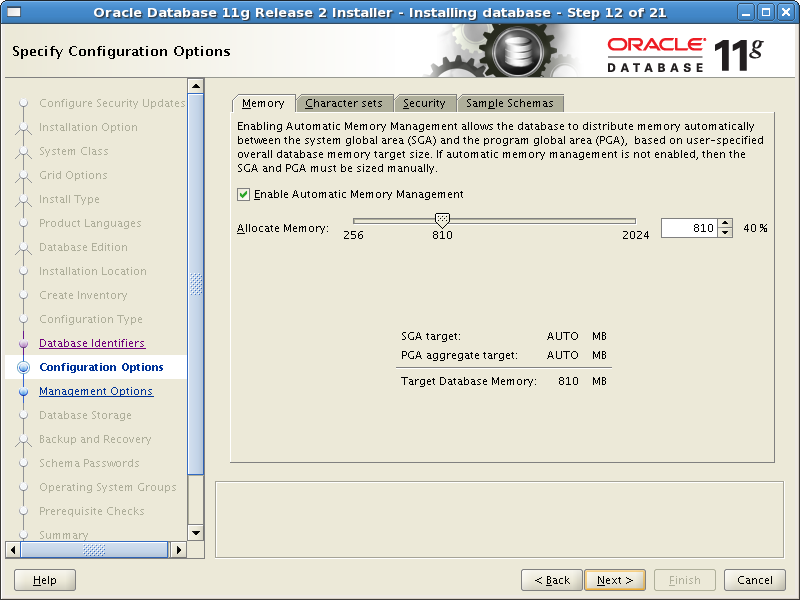800x600 pixels.
Task: Click the step list scroll left arrow
Action: point(13,550)
